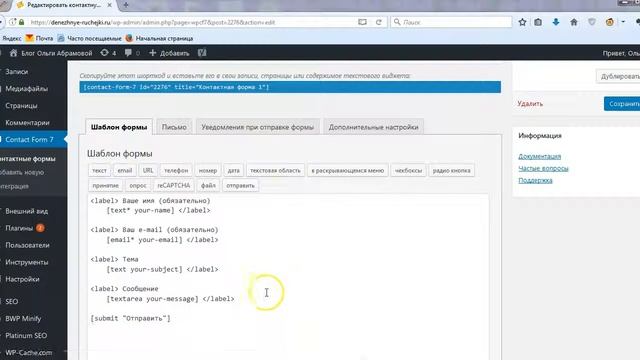Click the shield icon in browser toolbar
The height and width of the screenshot is (360, 640).
click(x=591, y=22)
